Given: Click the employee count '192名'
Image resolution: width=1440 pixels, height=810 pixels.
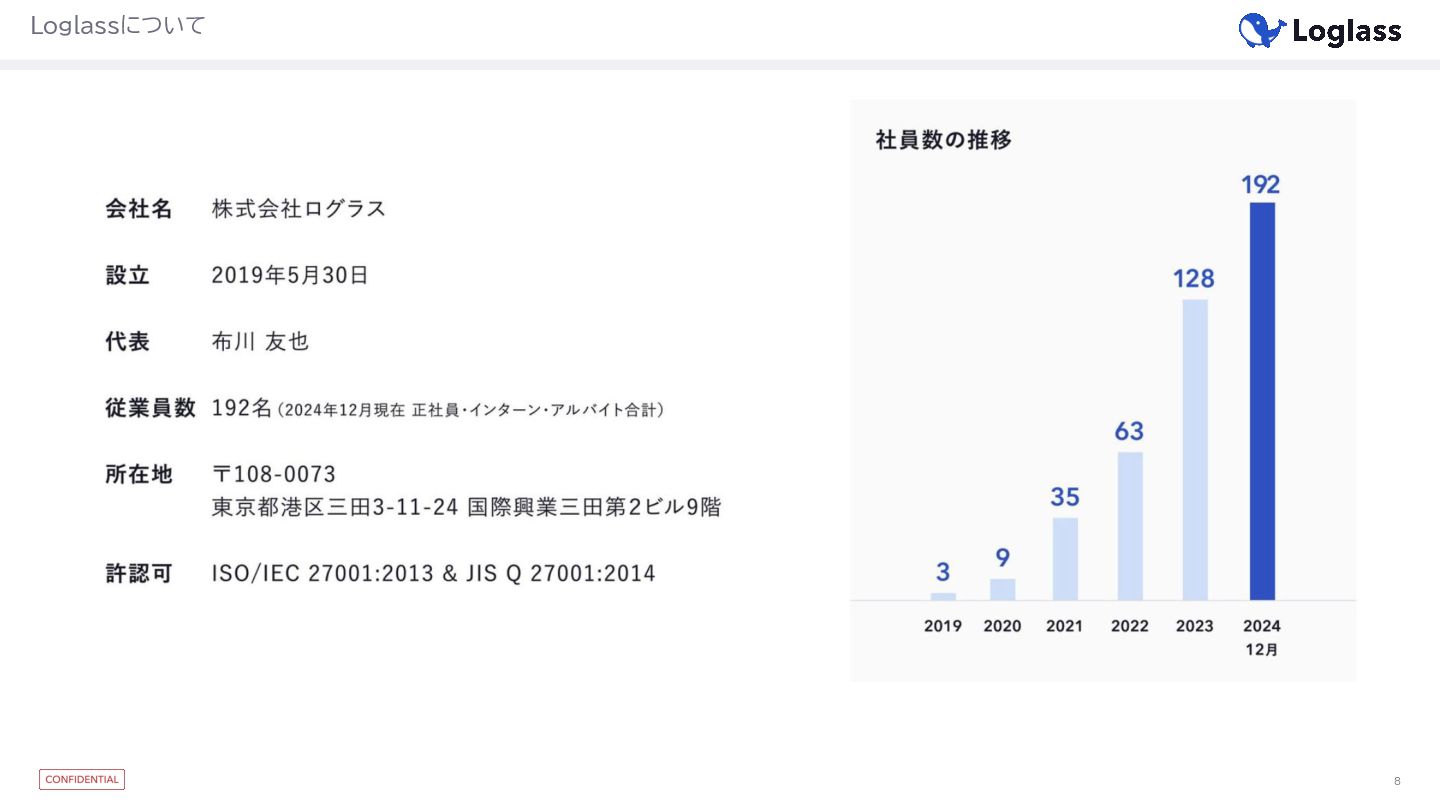Looking at the screenshot, I should pos(242,408).
